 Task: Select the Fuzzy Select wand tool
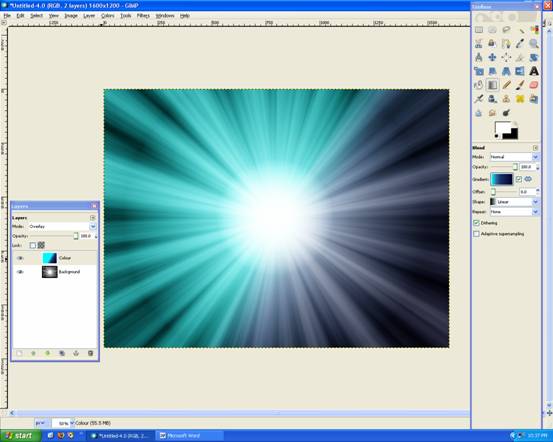[520, 30]
